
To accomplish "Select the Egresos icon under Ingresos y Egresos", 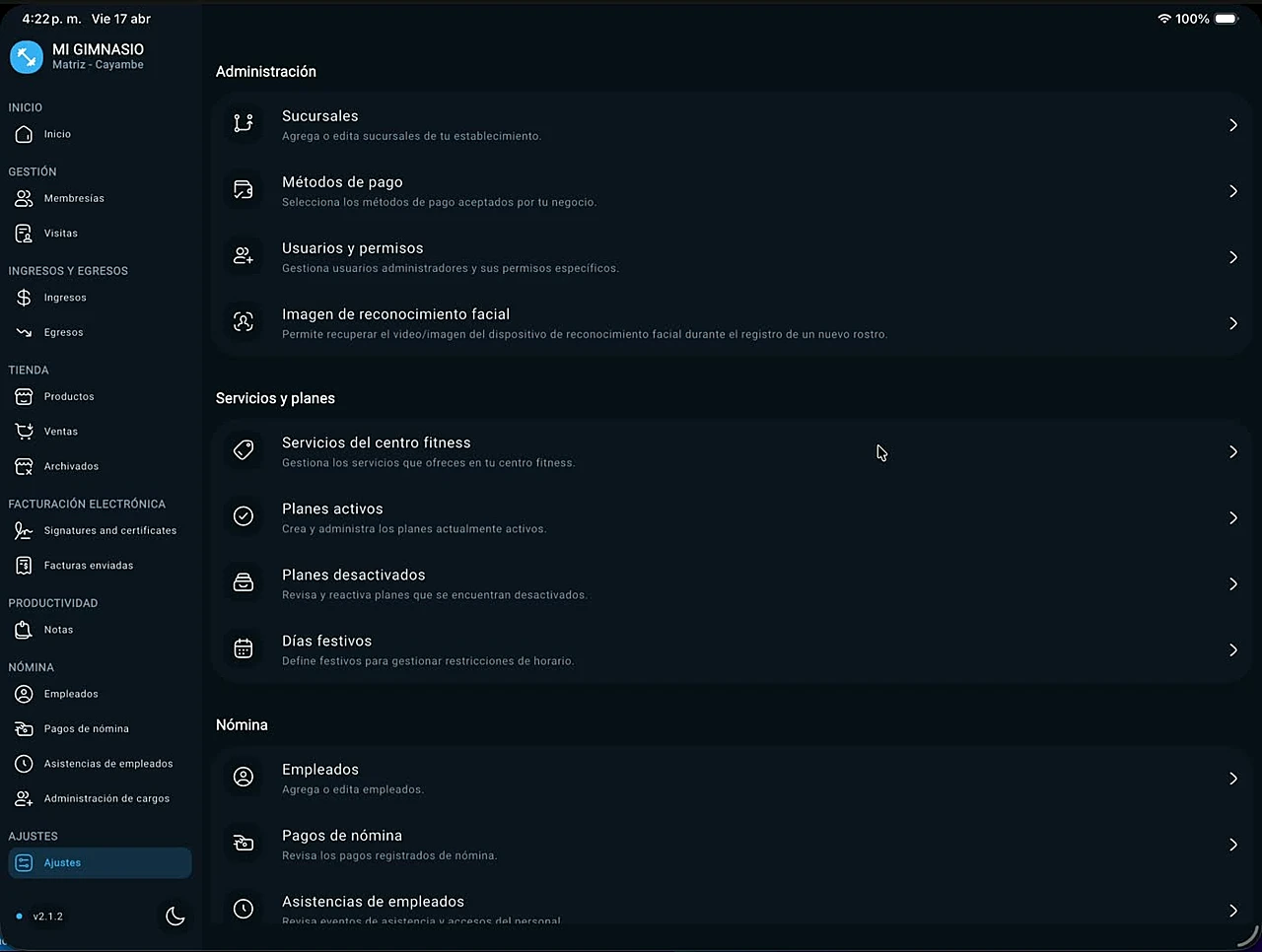I will tap(23, 332).
